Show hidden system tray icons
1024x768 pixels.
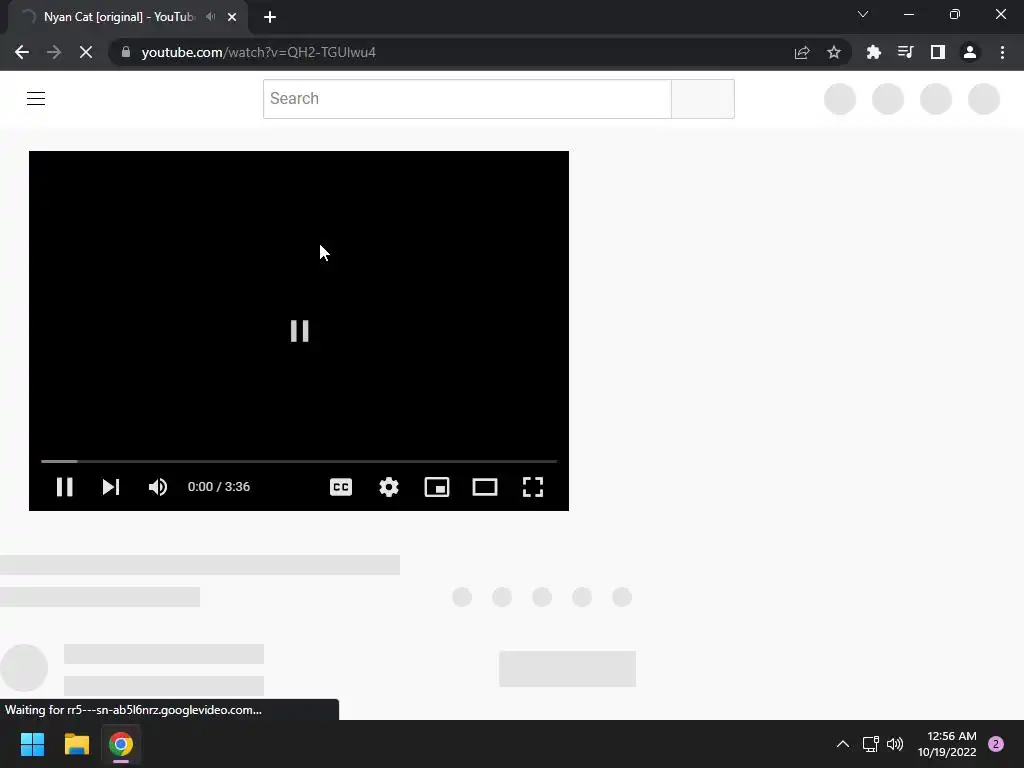[x=843, y=744]
